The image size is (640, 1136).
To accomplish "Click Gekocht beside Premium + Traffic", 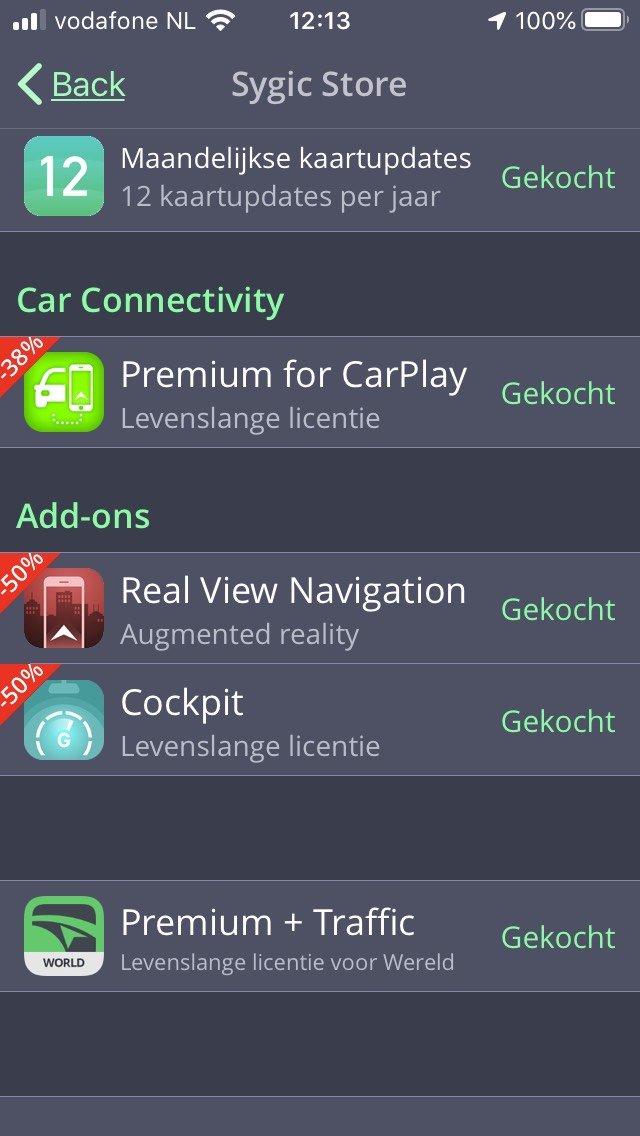I will (558, 937).
